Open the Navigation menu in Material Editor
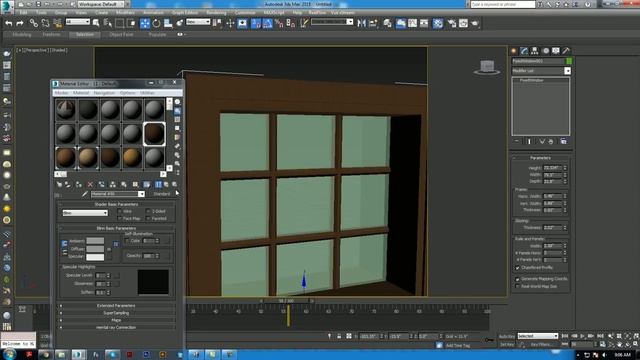This screenshot has width=640, height=360. point(104,93)
